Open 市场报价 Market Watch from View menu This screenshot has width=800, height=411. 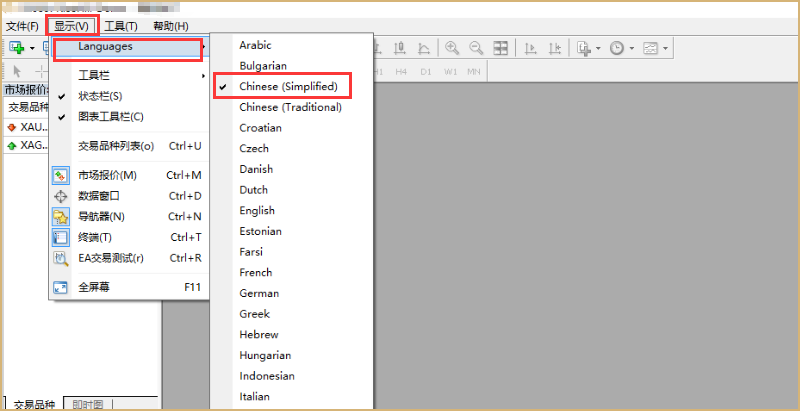108,175
